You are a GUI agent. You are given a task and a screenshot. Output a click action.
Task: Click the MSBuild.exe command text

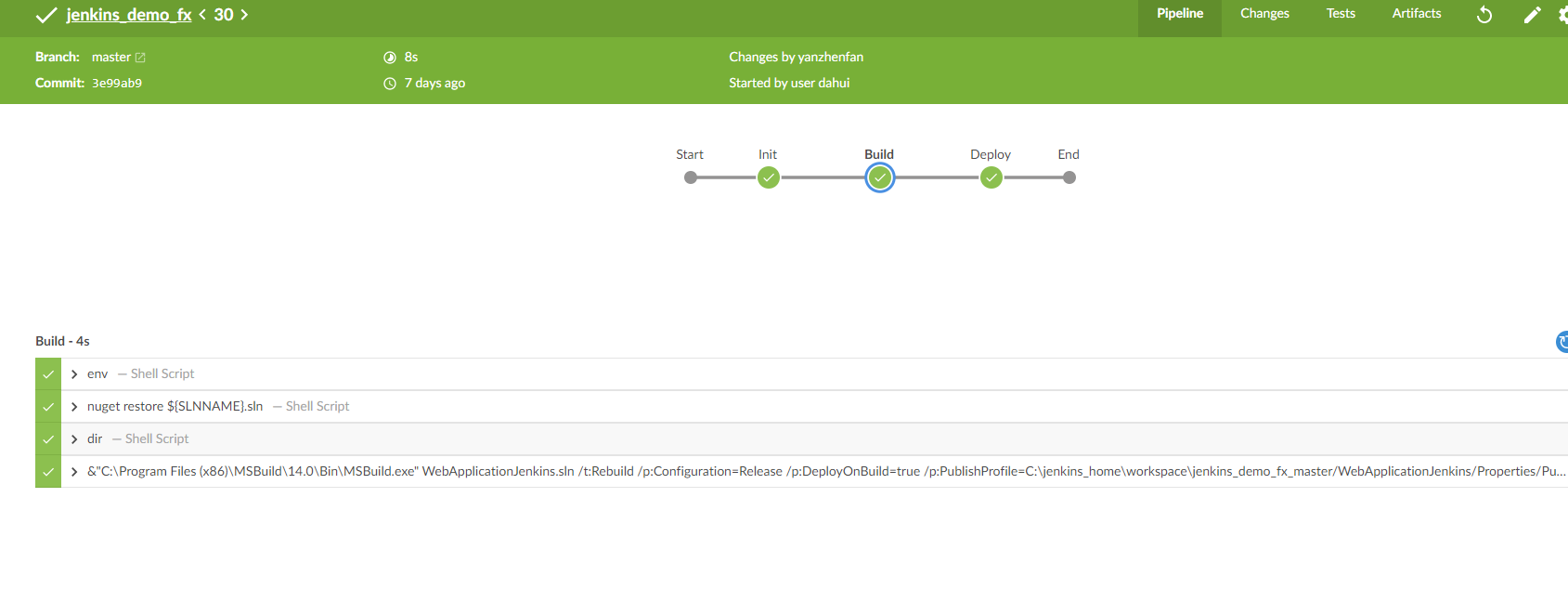pyautogui.click(x=826, y=472)
